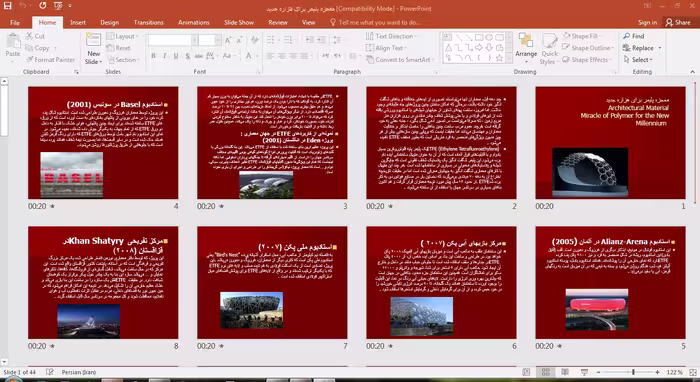This screenshot has height=382, width=700.
Task: Switch to the Insert tab
Action: pos(78,22)
